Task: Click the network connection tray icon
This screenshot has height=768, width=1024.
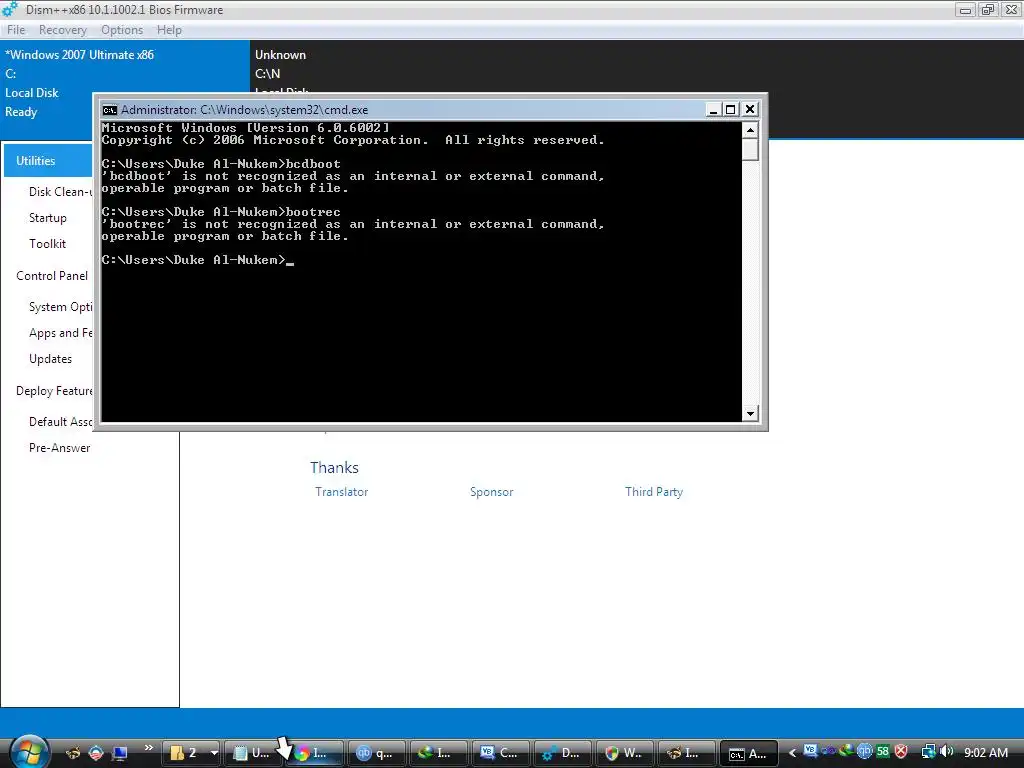Action: tap(928, 752)
